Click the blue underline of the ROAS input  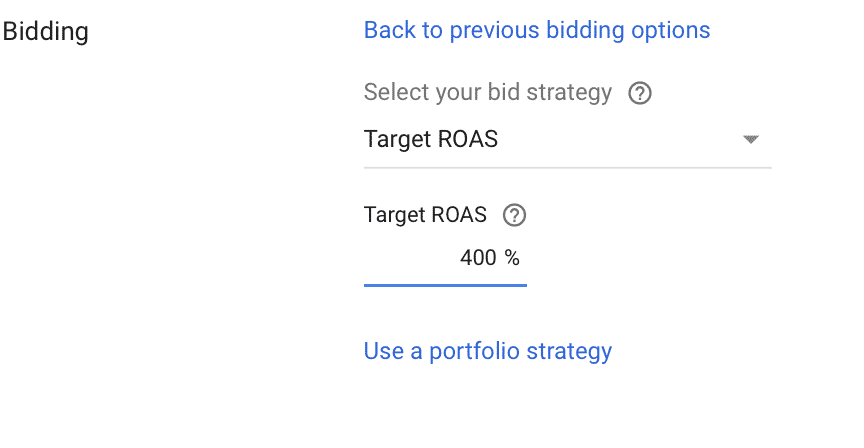pos(445,285)
